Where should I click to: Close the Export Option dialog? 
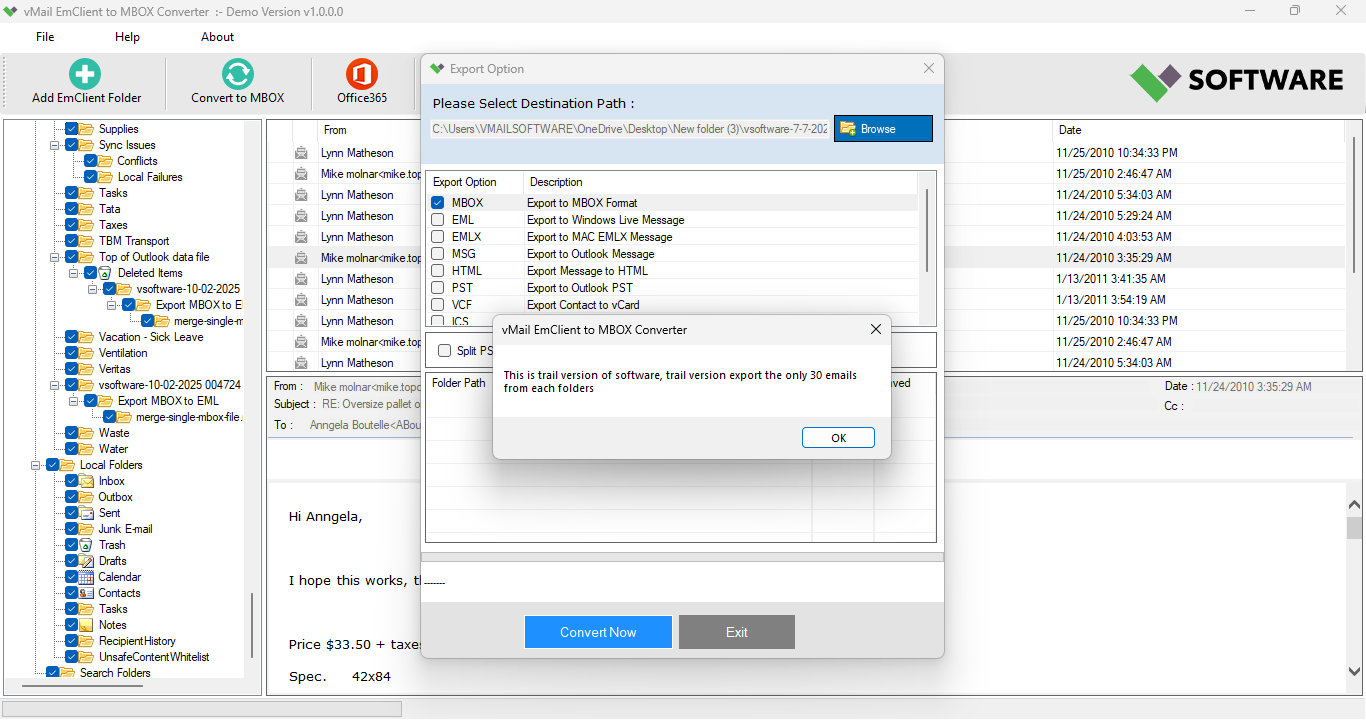pos(929,69)
